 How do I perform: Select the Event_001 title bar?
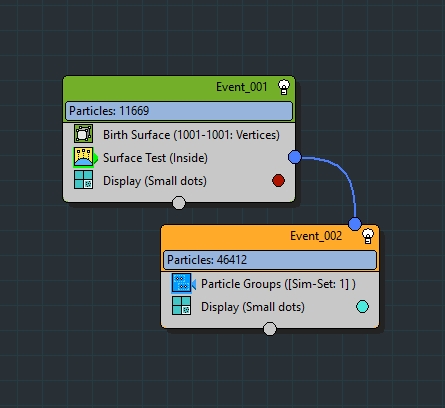point(179,88)
